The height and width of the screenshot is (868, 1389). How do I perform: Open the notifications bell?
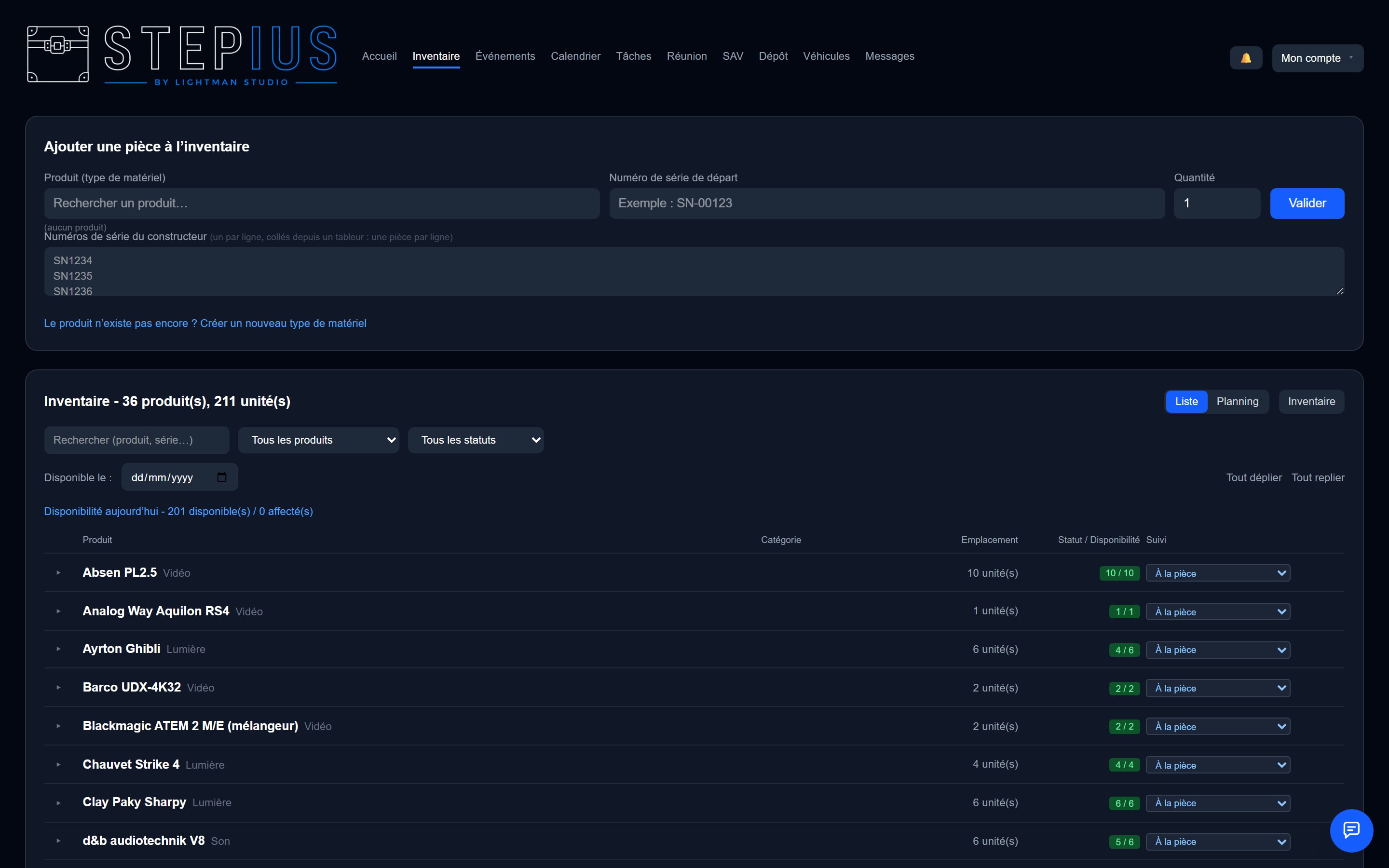(x=1245, y=58)
